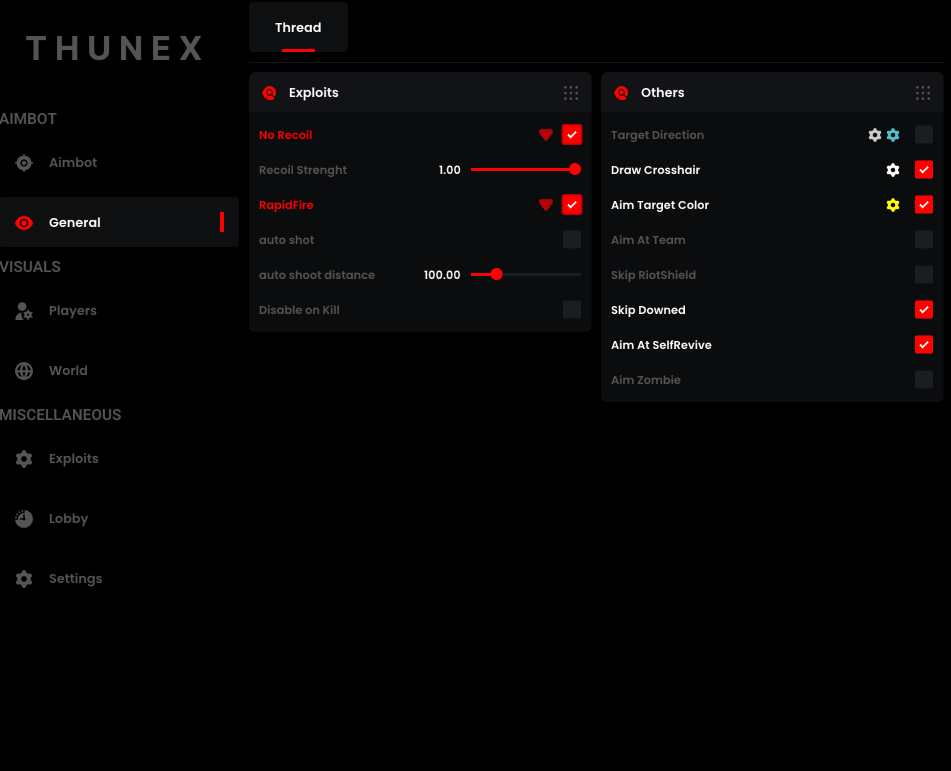Switch to the Thread tab
Viewport: 951px width, 771px height.
pyautogui.click(x=297, y=27)
